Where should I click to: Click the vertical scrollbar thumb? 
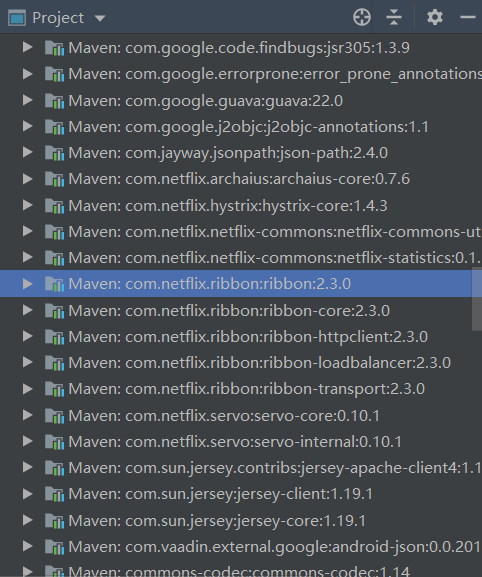click(477, 300)
